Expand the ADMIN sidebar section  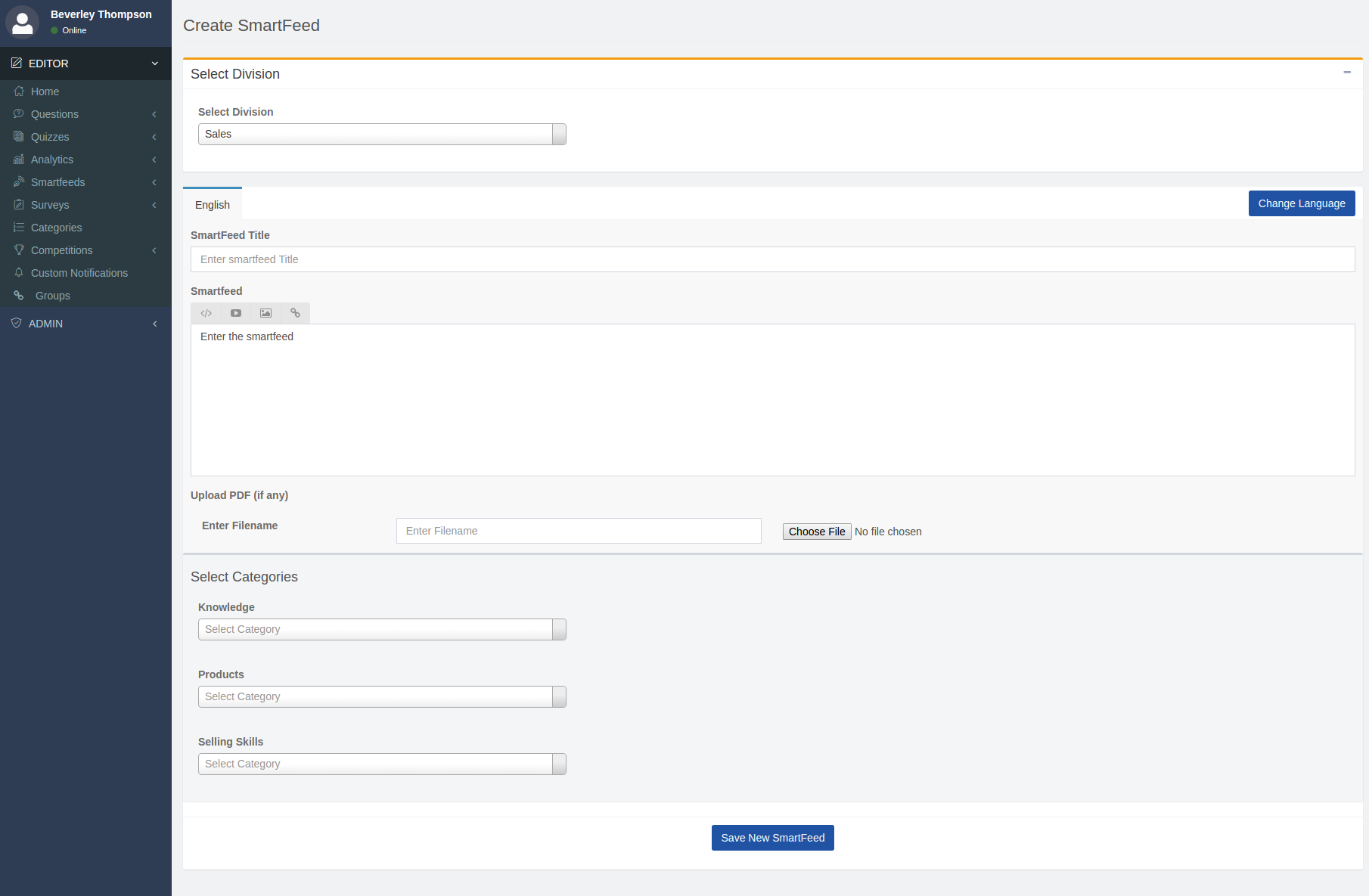click(x=45, y=324)
